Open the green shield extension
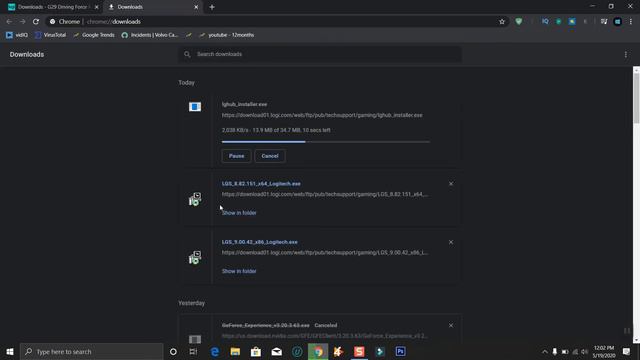This screenshot has width=640, height=360. [x=519, y=22]
